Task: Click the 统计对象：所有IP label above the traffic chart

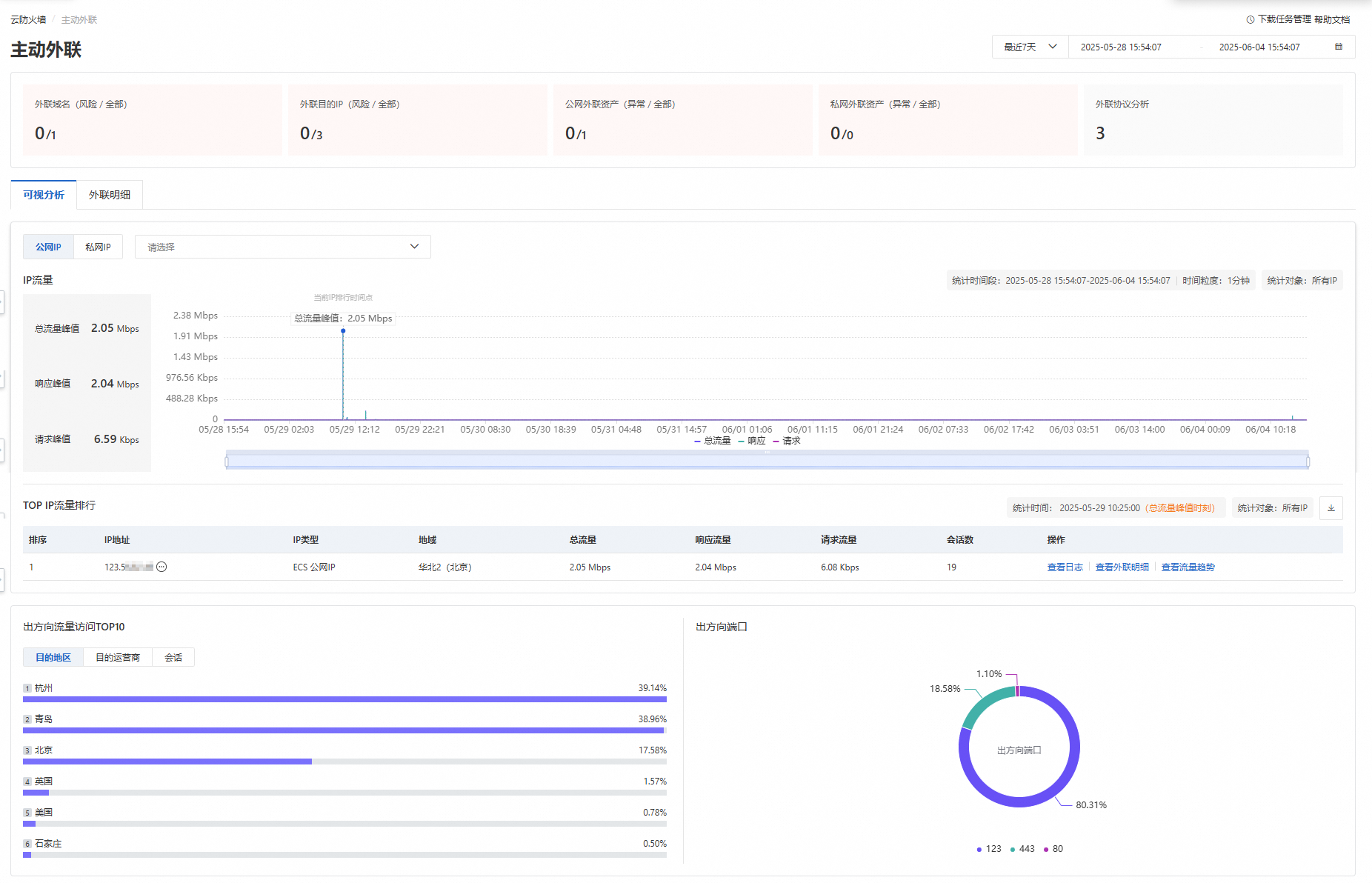Action: point(1302,281)
